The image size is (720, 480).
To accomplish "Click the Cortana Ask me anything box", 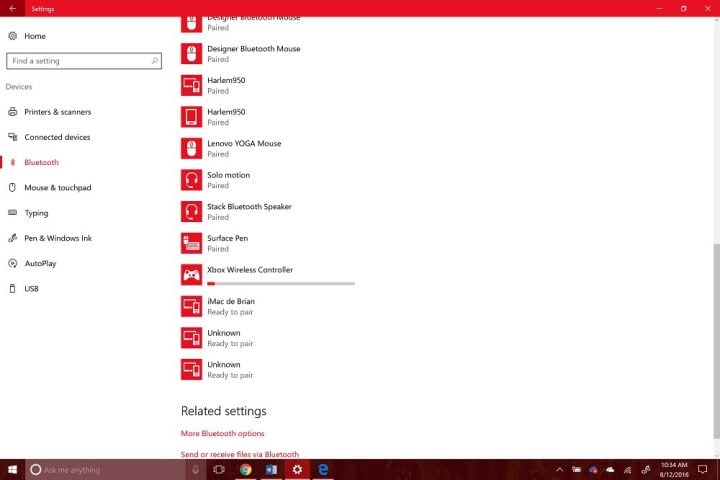I will [x=105, y=469].
